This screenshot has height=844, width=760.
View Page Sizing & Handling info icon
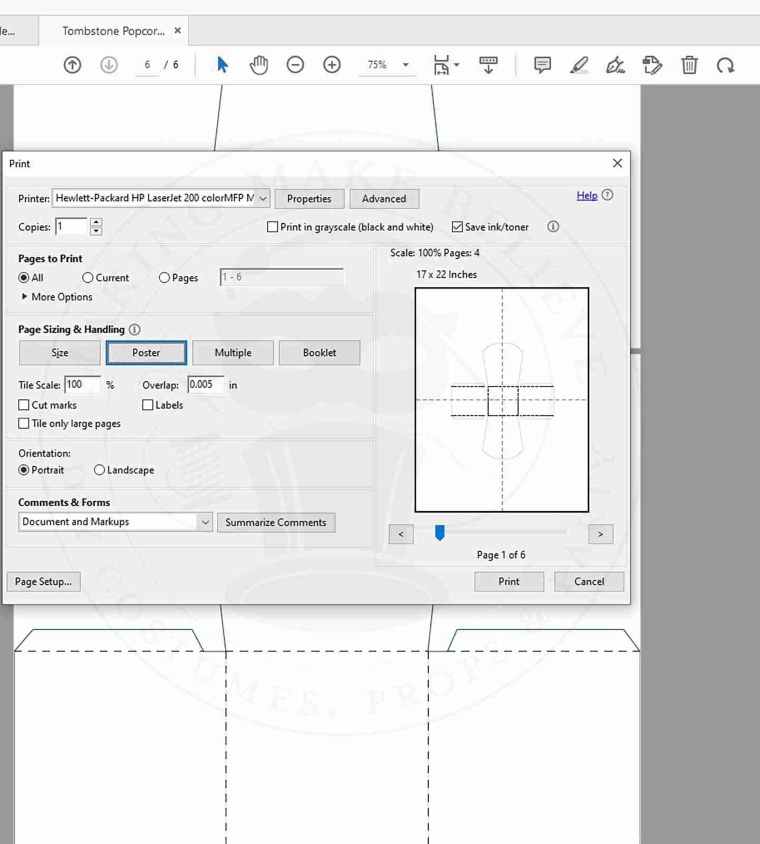(x=135, y=329)
